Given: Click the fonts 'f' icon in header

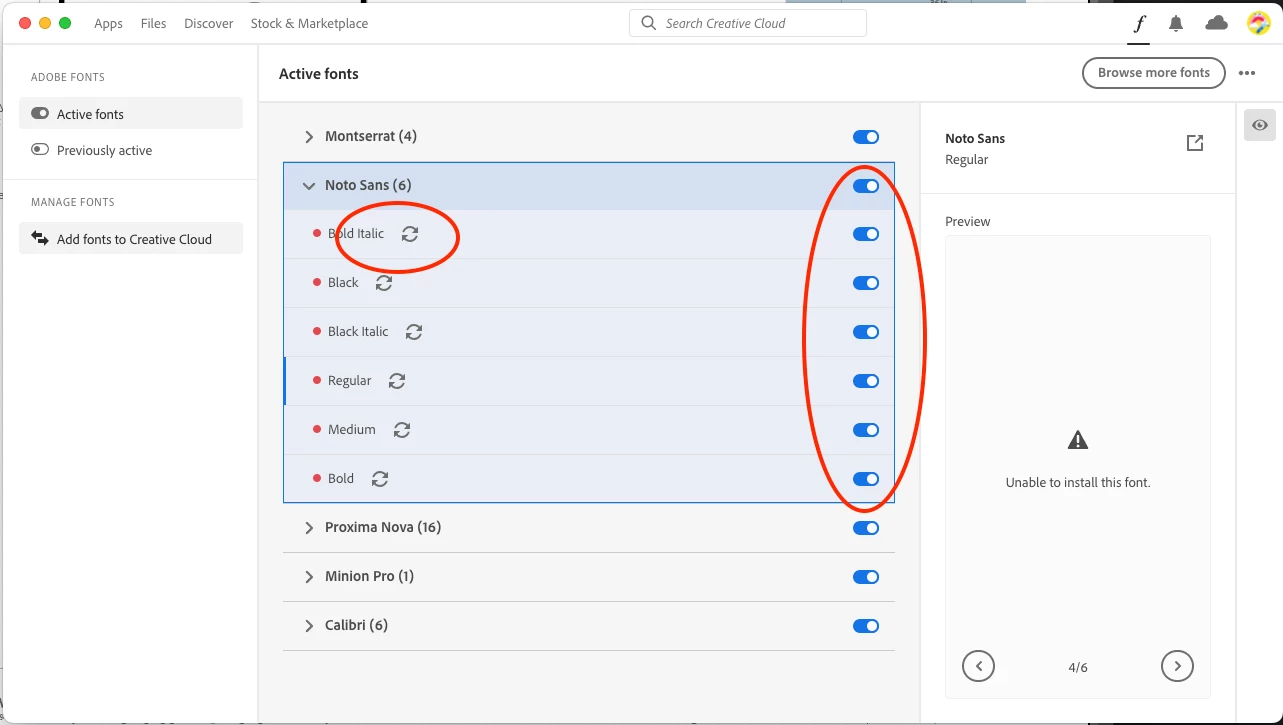Looking at the screenshot, I should pyautogui.click(x=1139, y=24).
